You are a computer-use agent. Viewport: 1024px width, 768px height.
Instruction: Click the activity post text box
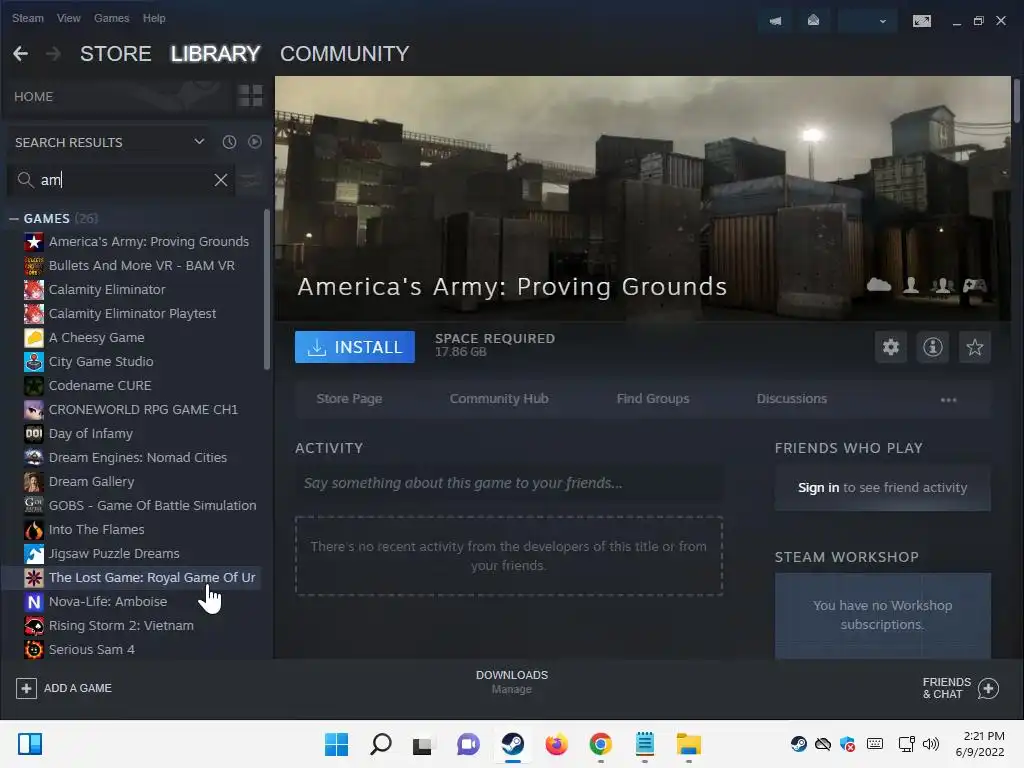click(509, 483)
